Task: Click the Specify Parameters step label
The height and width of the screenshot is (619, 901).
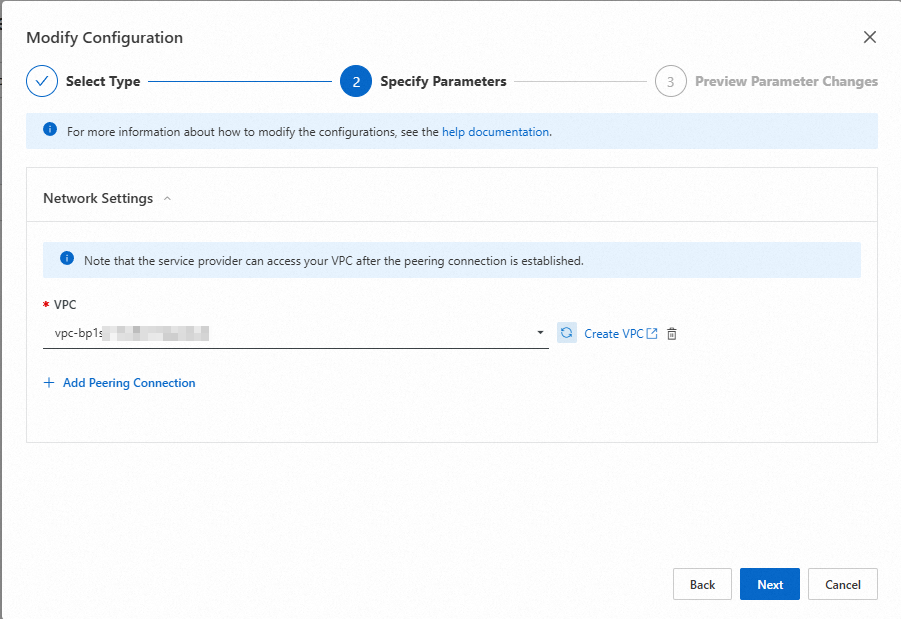Action: tap(443, 82)
